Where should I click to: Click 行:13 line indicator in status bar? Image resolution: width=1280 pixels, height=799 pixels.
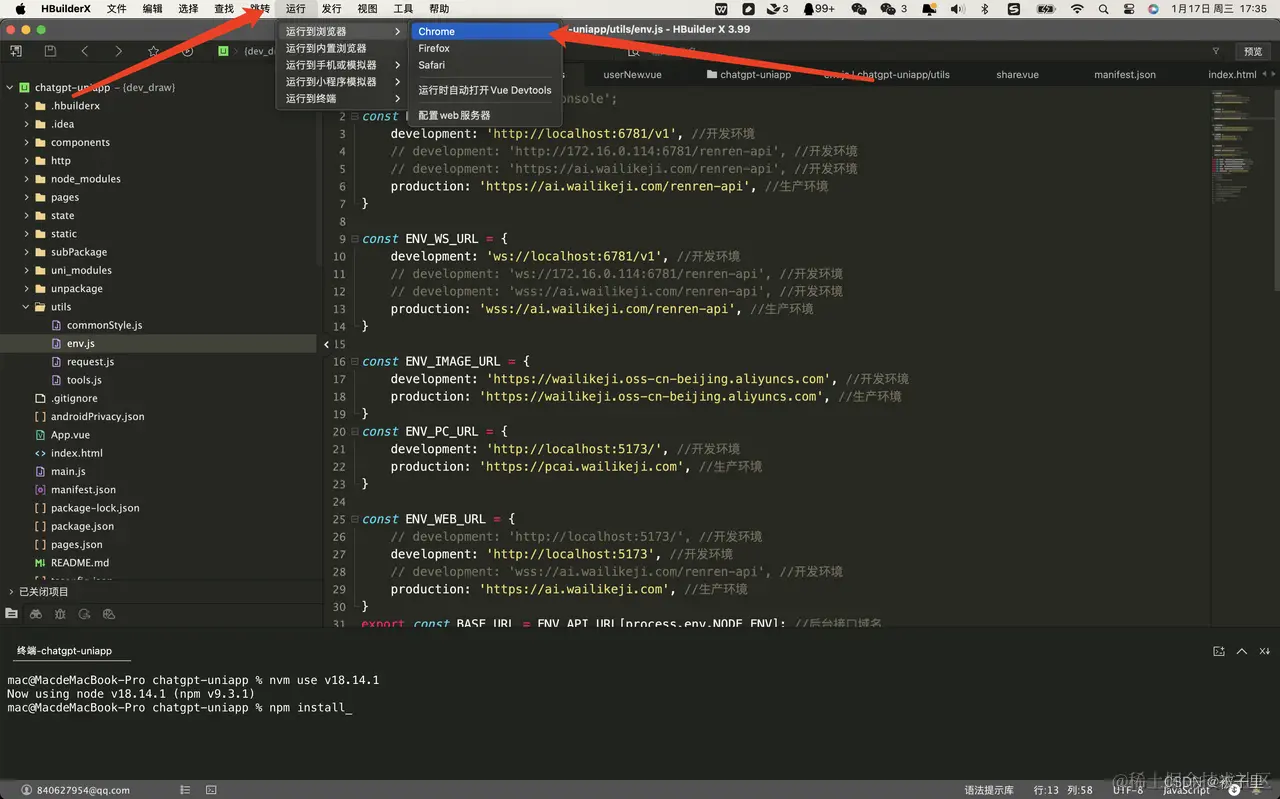(1046, 790)
